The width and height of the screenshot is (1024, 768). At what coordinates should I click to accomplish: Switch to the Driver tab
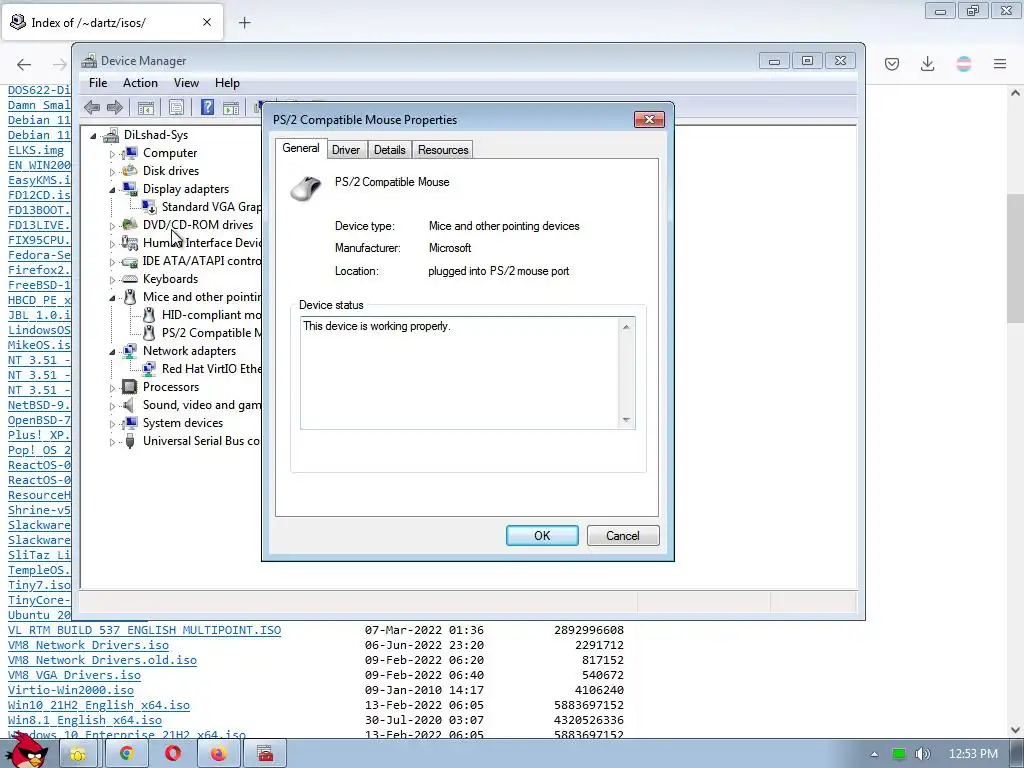345,150
